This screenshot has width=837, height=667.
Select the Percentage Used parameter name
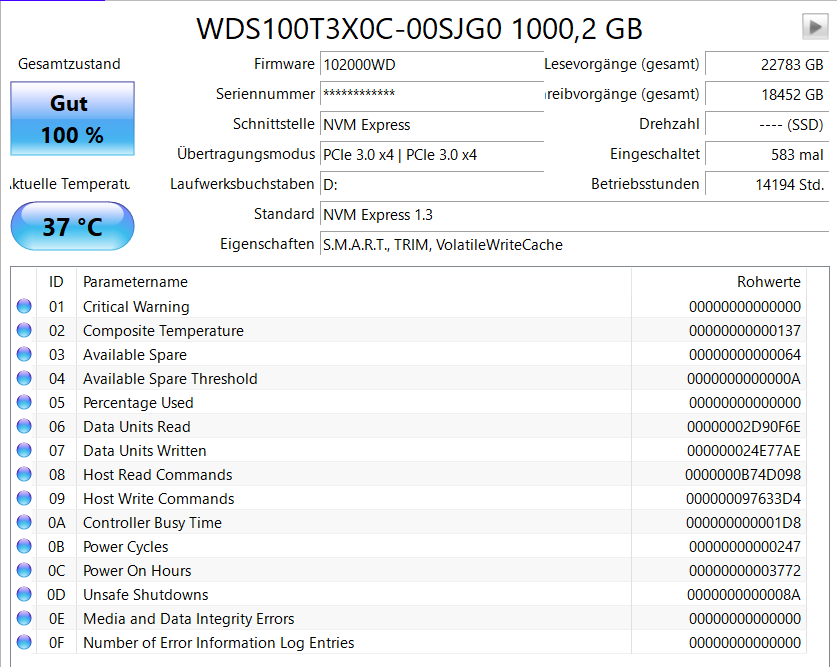coord(138,403)
